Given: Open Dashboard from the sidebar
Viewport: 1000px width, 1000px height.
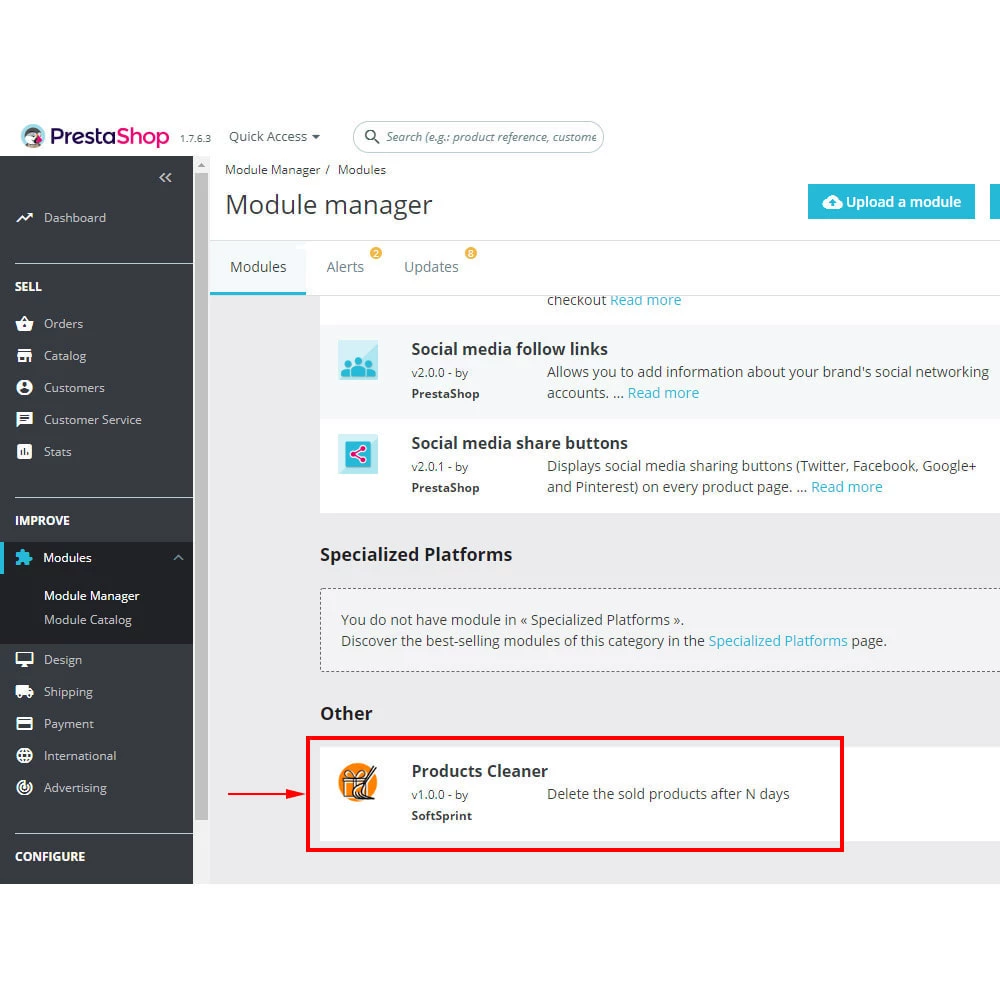Looking at the screenshot, I should [x=74, y=218].
